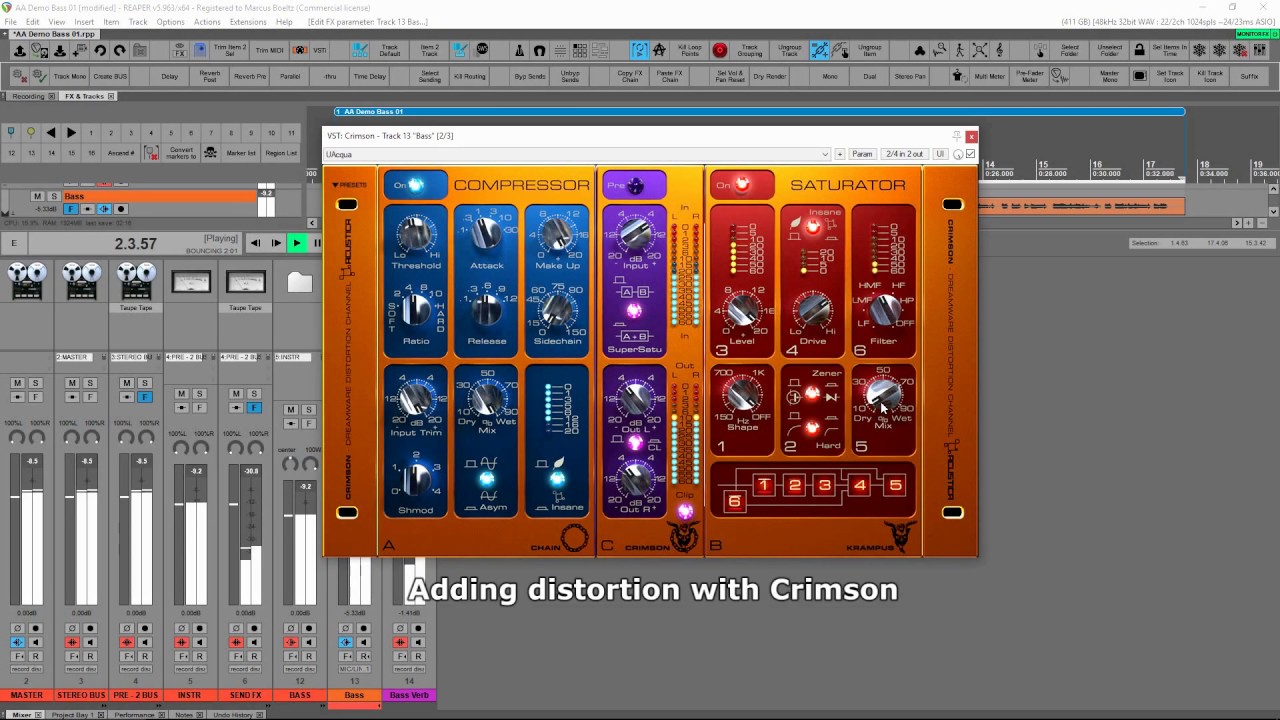Click the saturator Dry/Wet Mix knob
1280x720 pixels.
[x=883, y=394]
